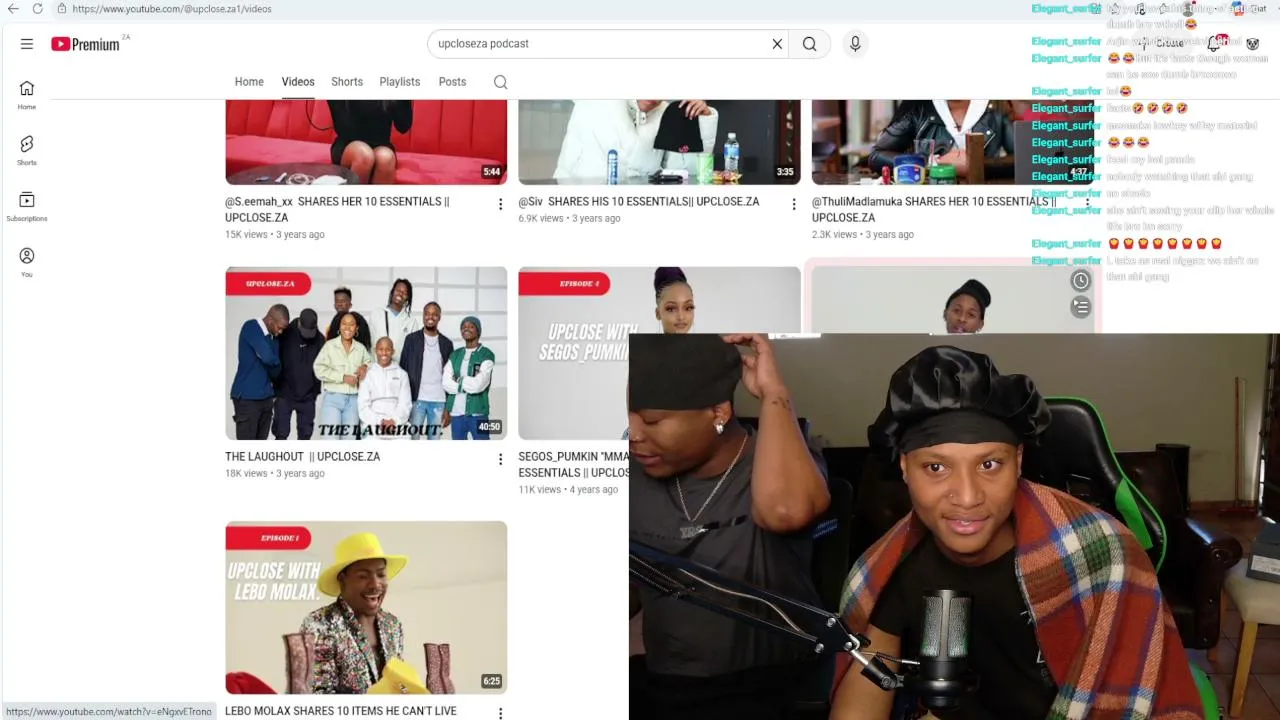Open Shorts in the left sidebar
The image size is (1280, 720).
tap(27, 151)
